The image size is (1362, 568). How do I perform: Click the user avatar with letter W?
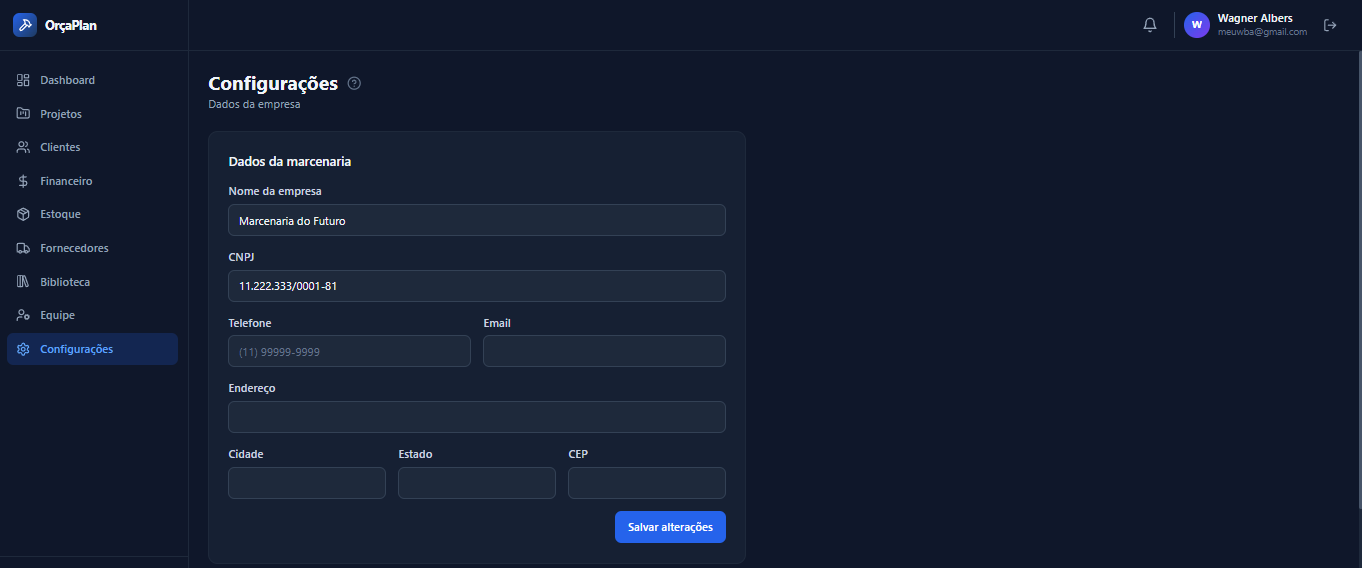point(1197,25)
